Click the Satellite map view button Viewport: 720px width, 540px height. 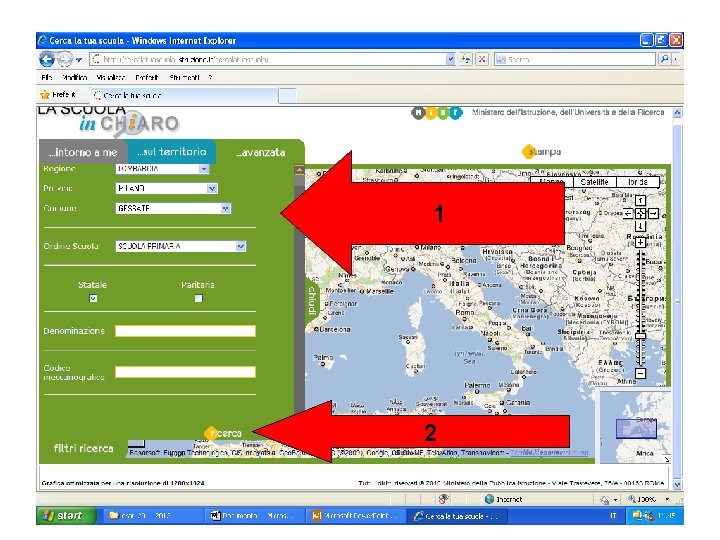tap(594, 182)
